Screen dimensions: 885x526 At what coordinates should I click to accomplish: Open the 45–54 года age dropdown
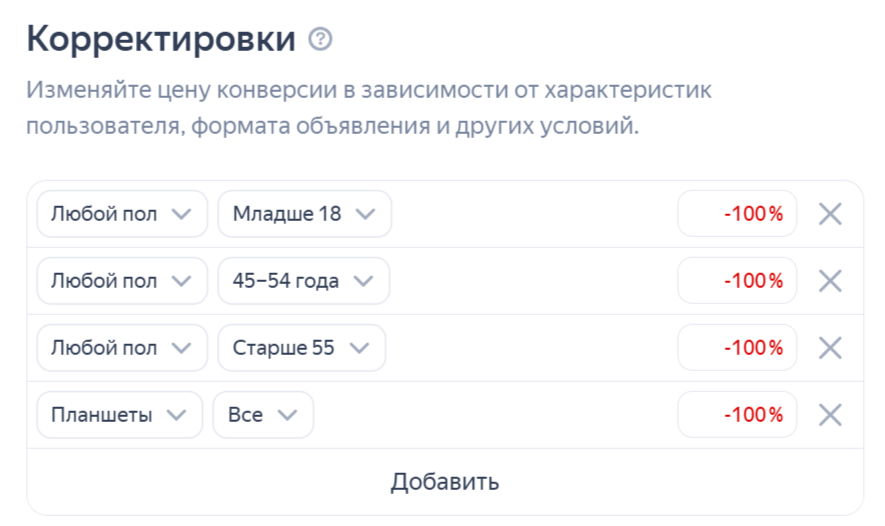[303, 281]
